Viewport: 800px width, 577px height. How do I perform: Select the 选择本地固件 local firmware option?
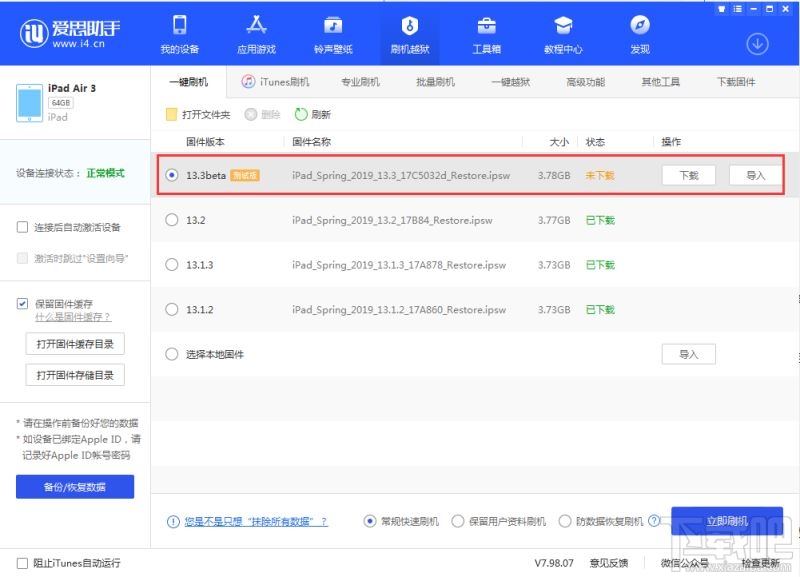171,353
